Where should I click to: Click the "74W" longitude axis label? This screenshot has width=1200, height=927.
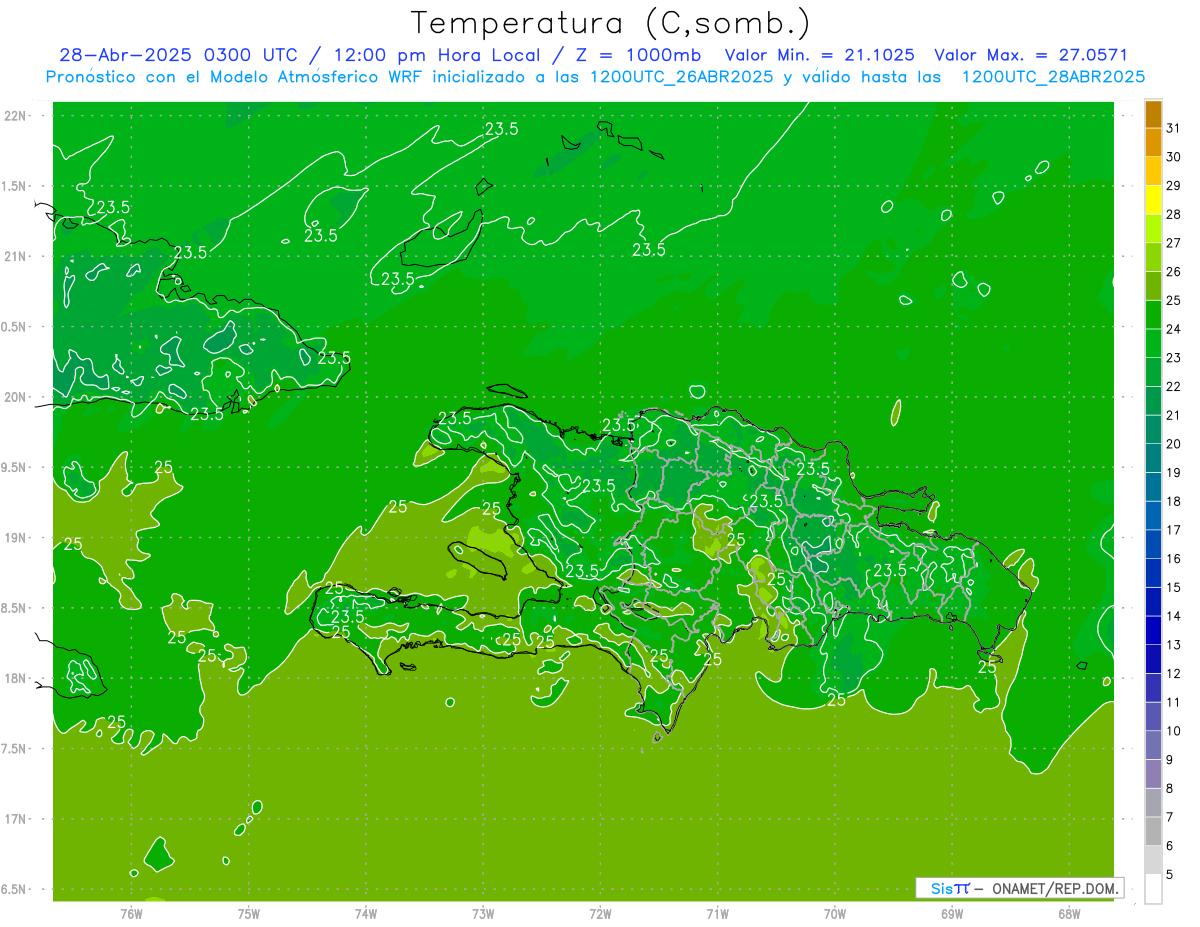tap(365, 913)
